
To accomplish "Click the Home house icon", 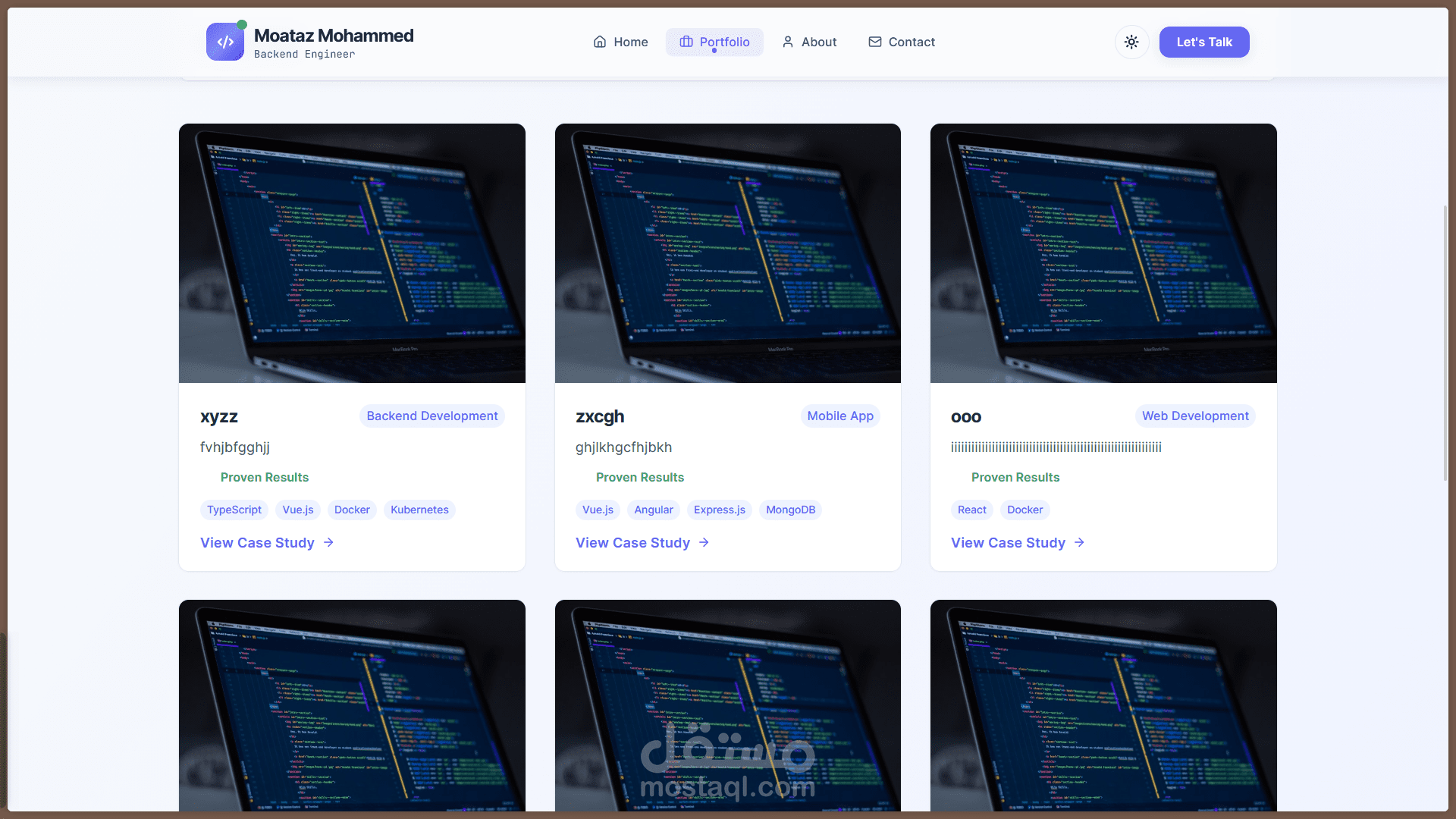I will tap(600, 42).
